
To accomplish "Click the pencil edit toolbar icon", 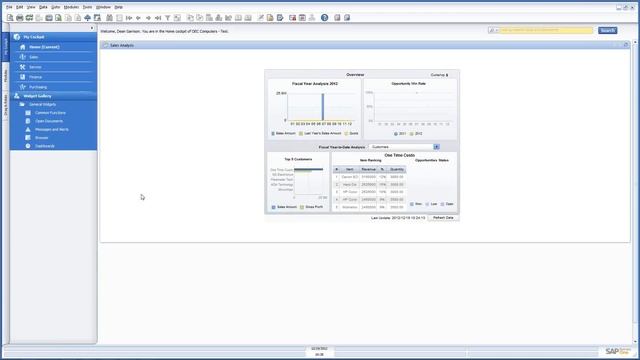I will point(260,18).
